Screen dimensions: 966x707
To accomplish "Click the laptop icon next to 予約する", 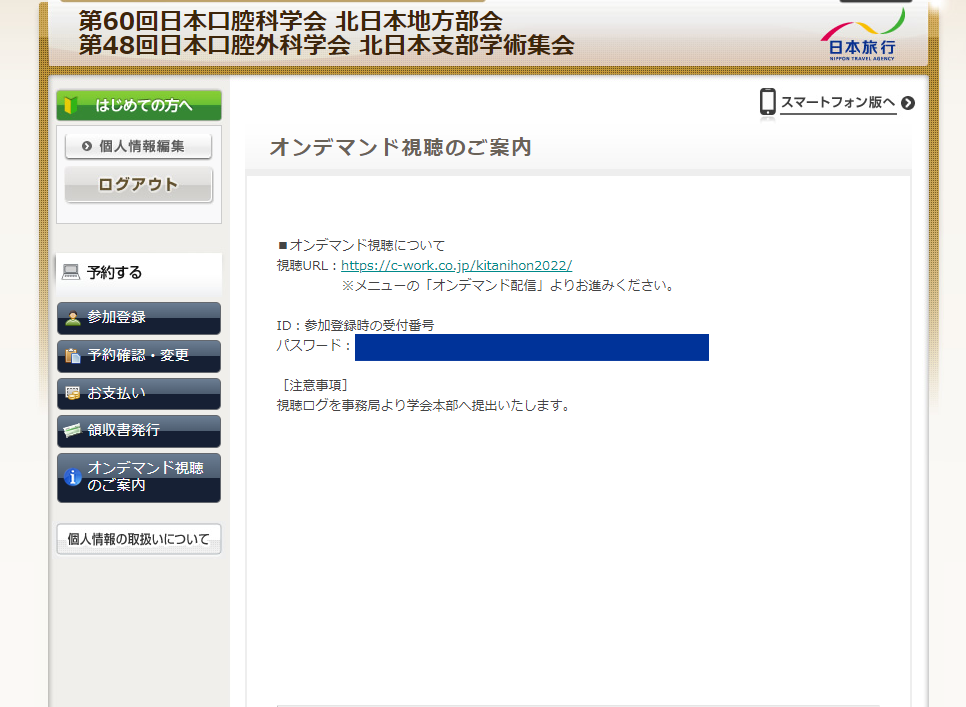I will [71, 272].
